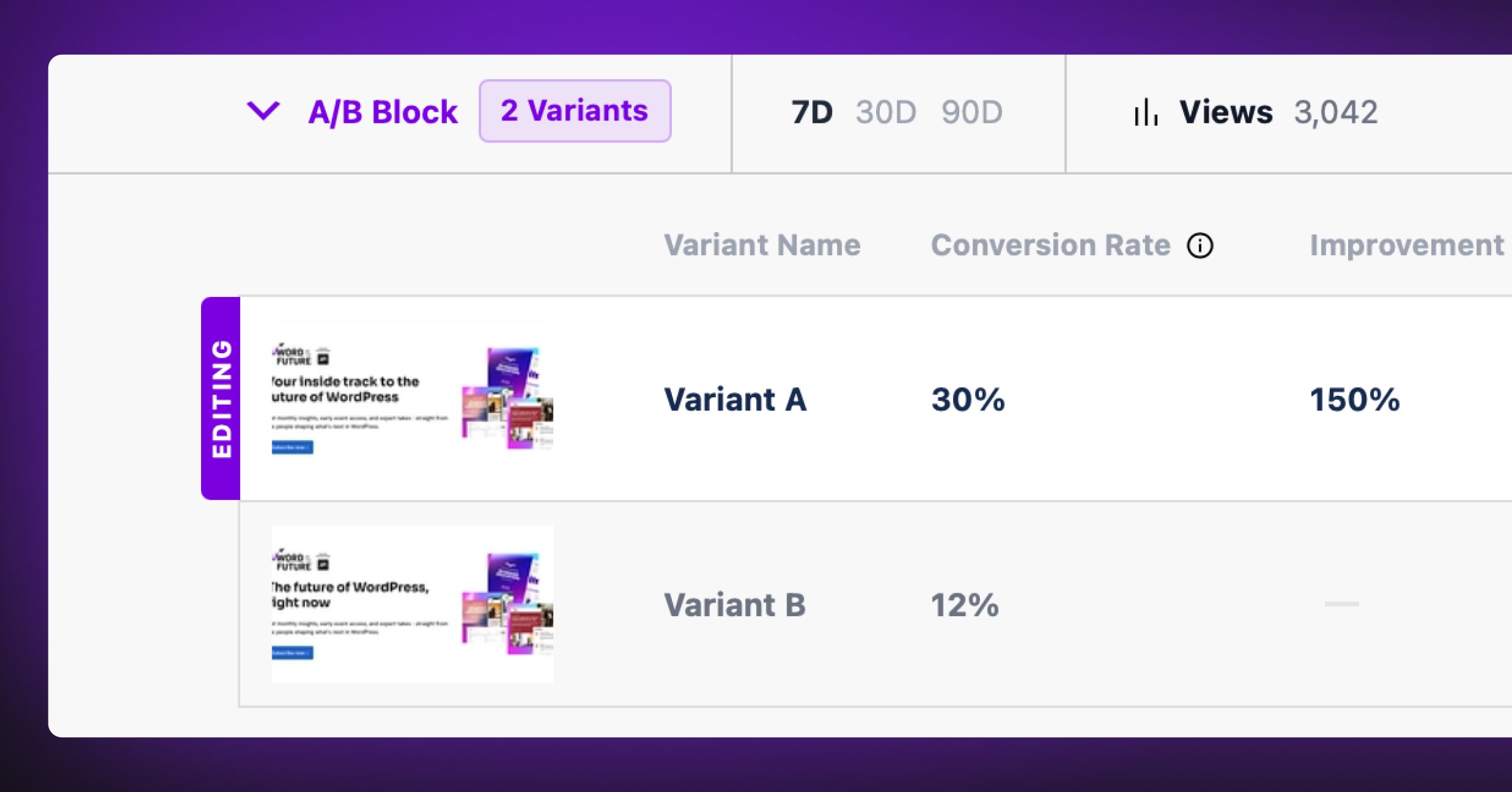Select the 7D time range
The image size is (1512, 792).
pos(812,112)
